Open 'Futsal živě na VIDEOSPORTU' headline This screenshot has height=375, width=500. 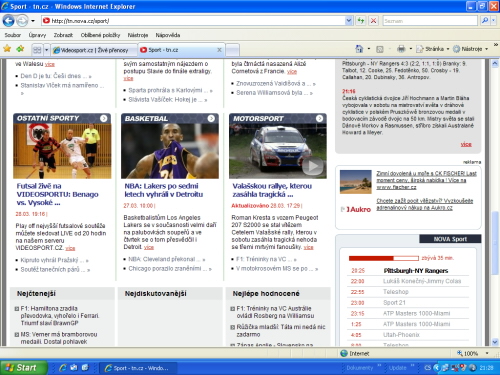[x=57, y=194]
